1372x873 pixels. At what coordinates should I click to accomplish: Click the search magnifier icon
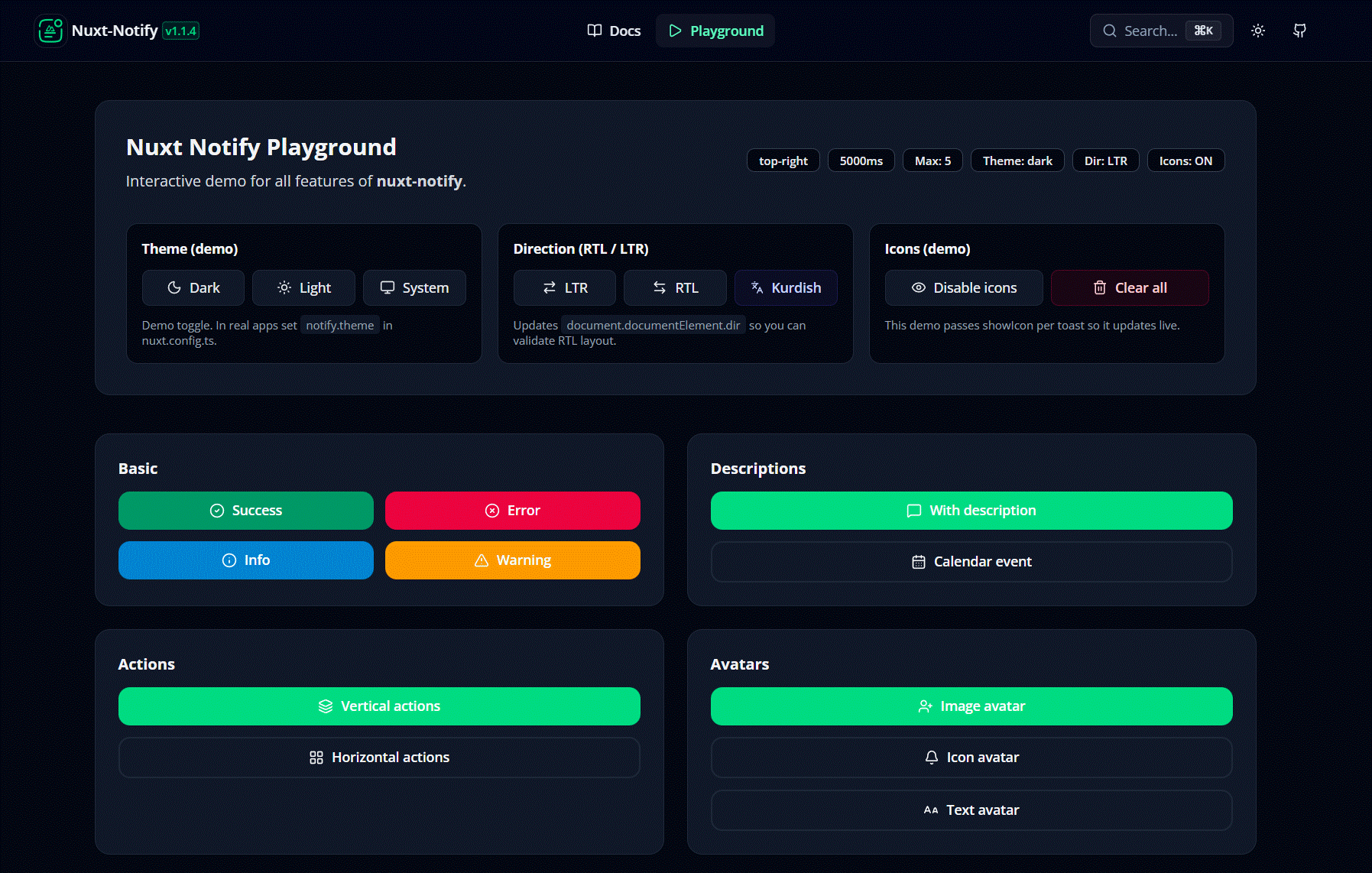[x=1110, y=31]
